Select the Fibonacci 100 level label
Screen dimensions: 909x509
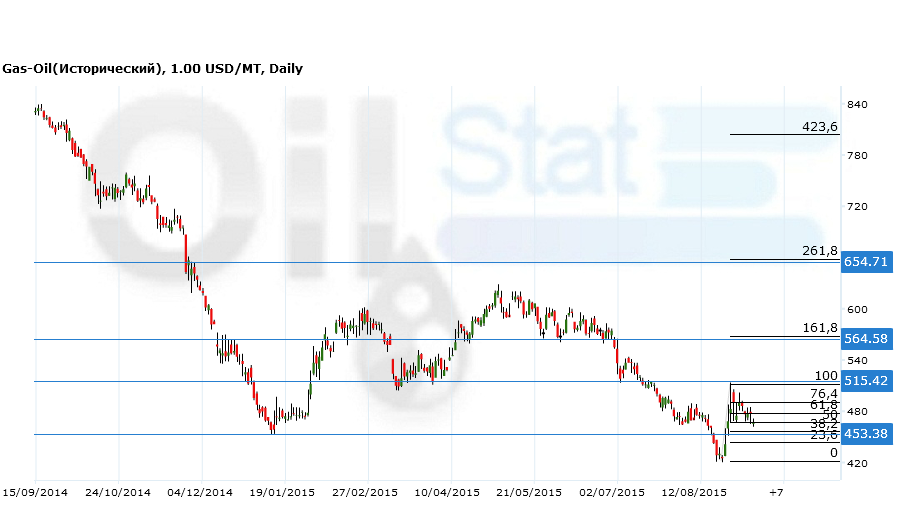pyautogui.click(x=825, y=376)
